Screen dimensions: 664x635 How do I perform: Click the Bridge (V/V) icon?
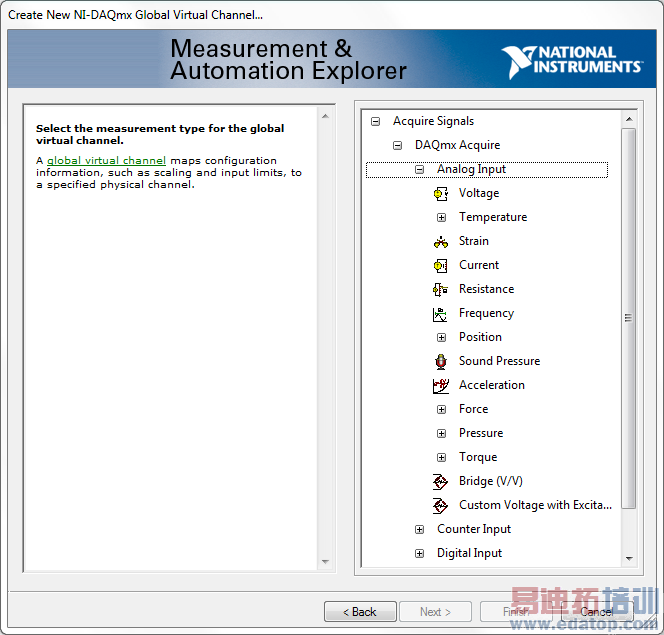pos(440,482)
